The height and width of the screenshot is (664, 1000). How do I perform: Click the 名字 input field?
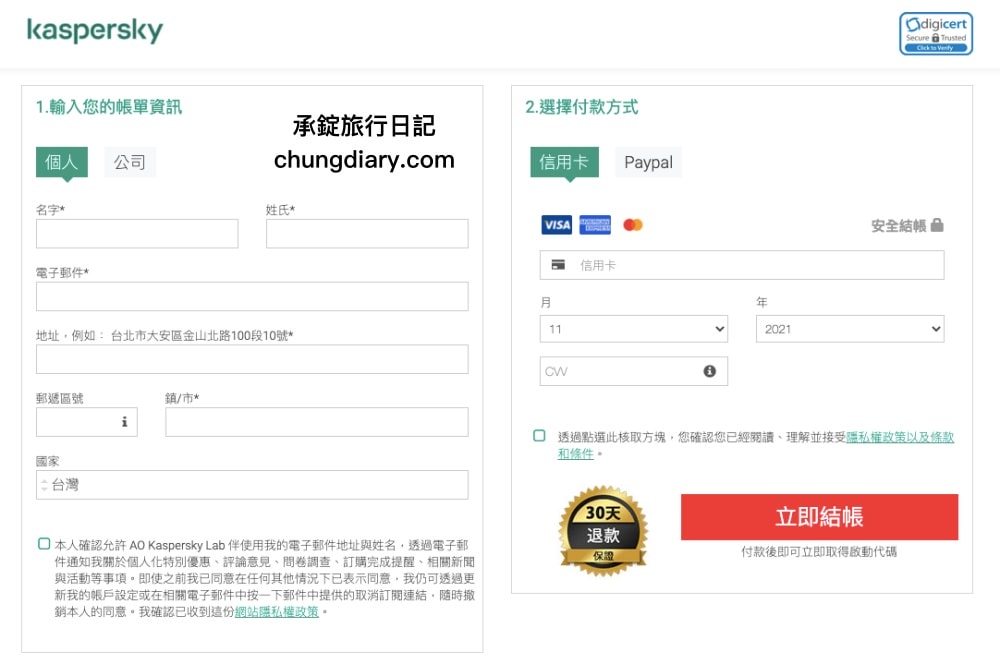click(x=136, y=233)
